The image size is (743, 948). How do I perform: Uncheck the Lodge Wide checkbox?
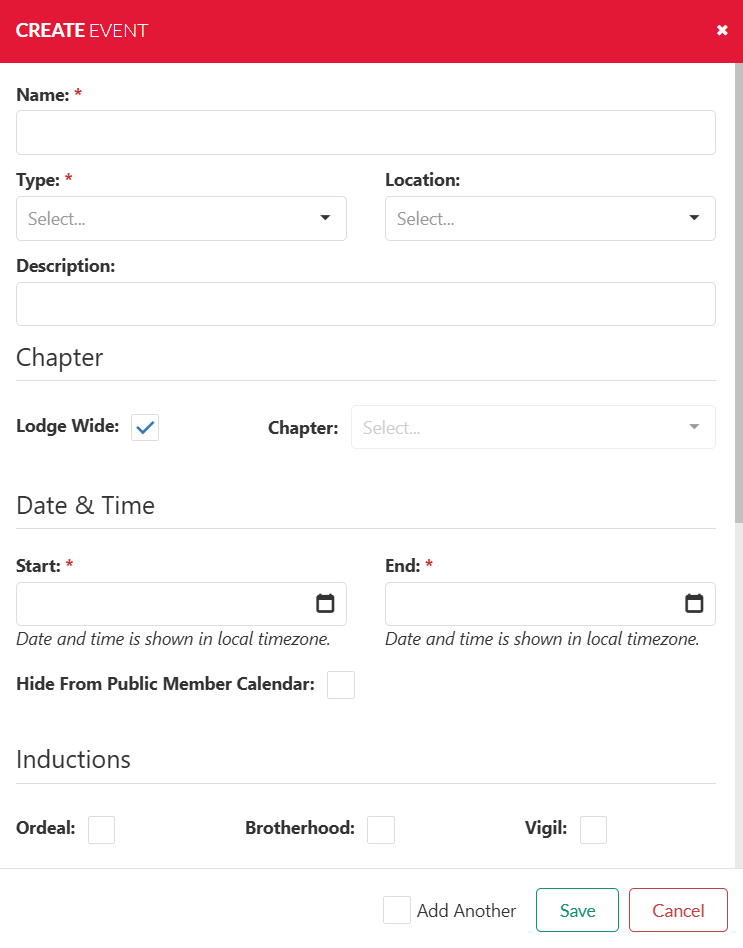pos(145,428)
